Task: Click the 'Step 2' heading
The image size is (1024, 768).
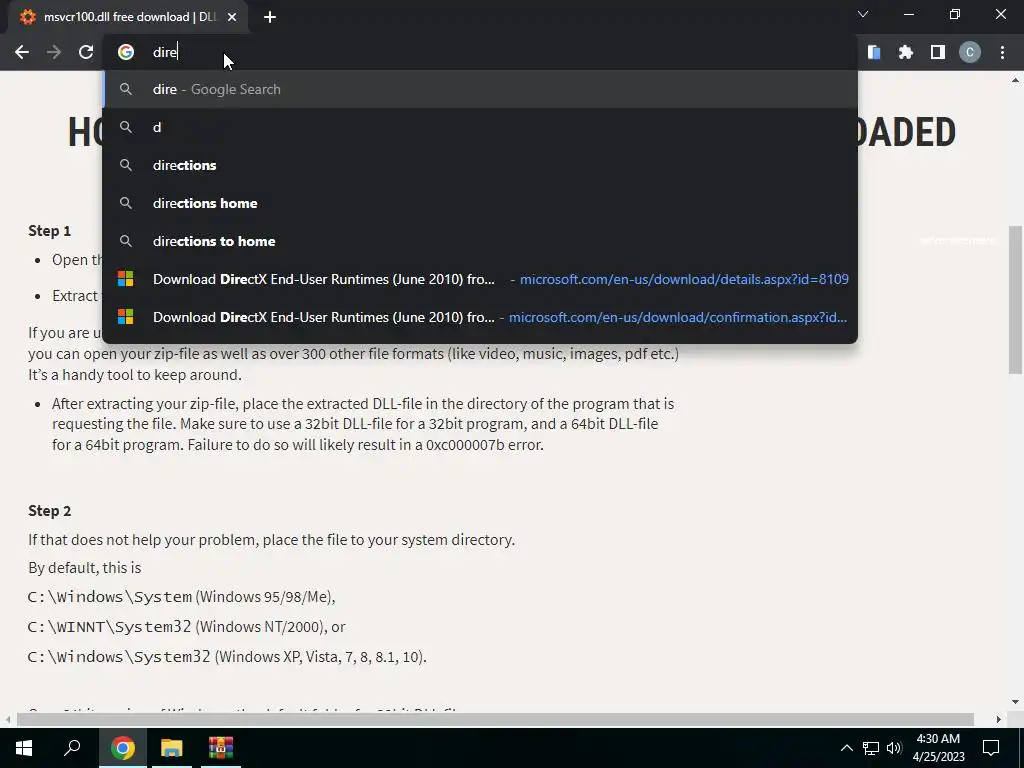Action: 49,511
